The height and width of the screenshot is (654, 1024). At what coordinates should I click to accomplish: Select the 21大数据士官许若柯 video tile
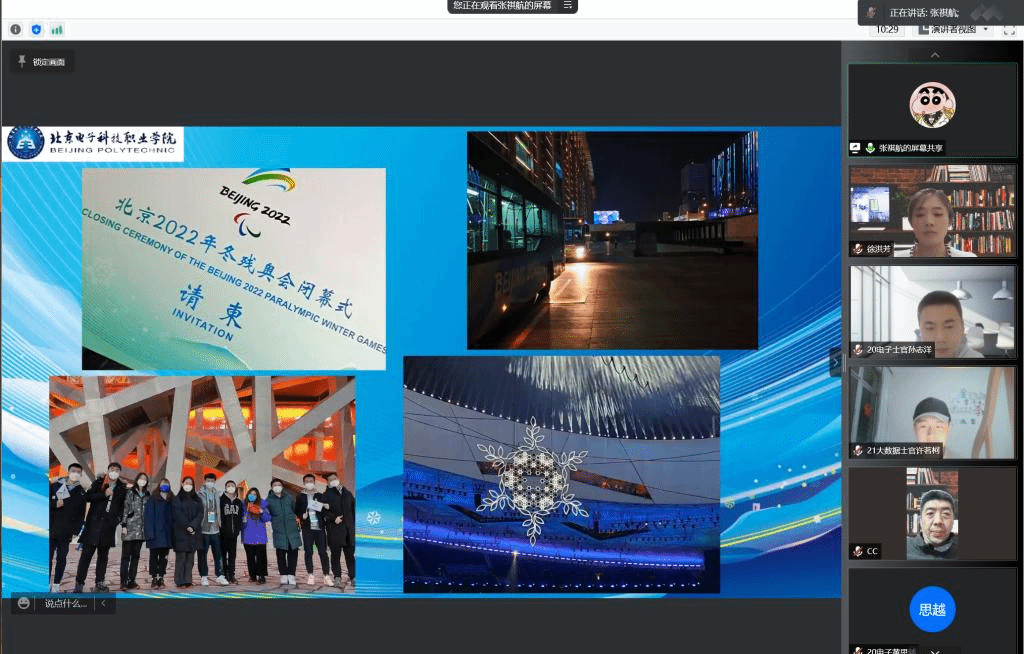pyautogui.click(x=932, y=412)
